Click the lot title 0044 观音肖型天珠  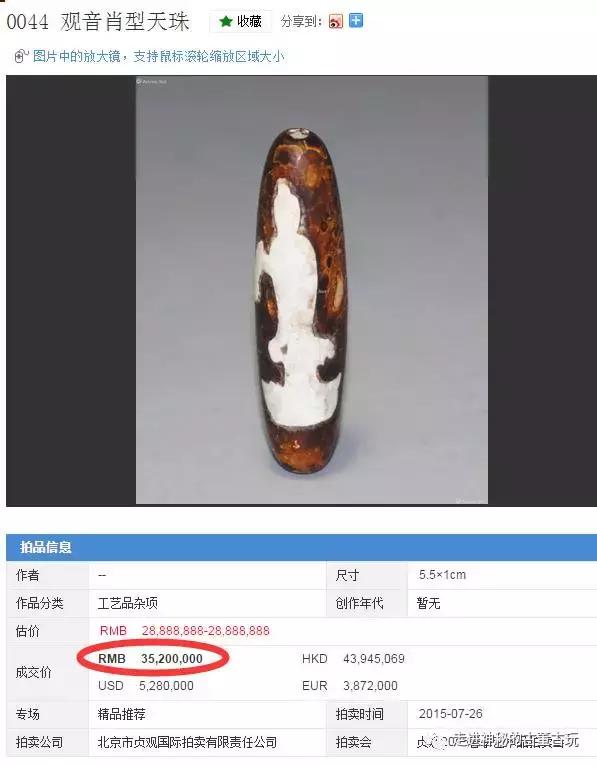click(98, 22)
